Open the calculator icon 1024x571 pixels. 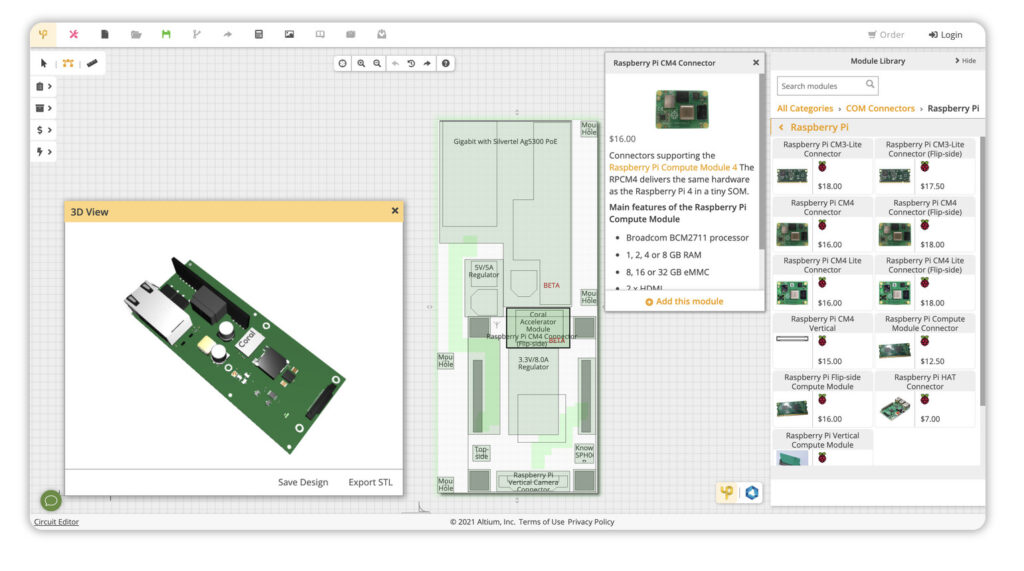(x=259, y=34)
